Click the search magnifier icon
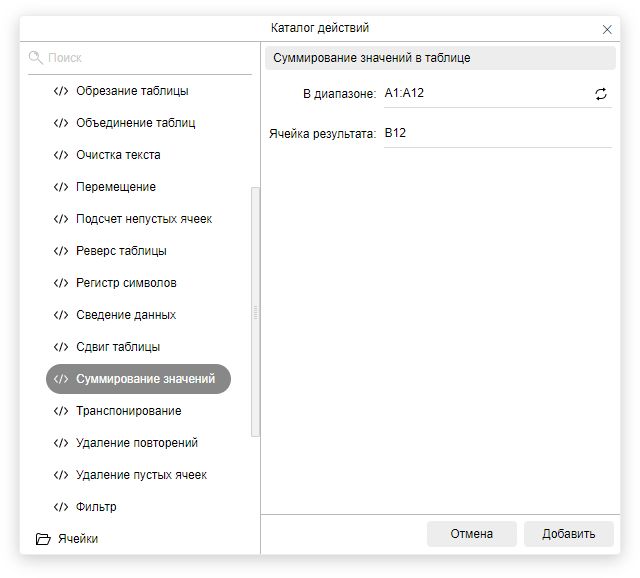Image resolution: width=640 pixels, height=578 pixels. pyautogui.click(x=36, y=58)
